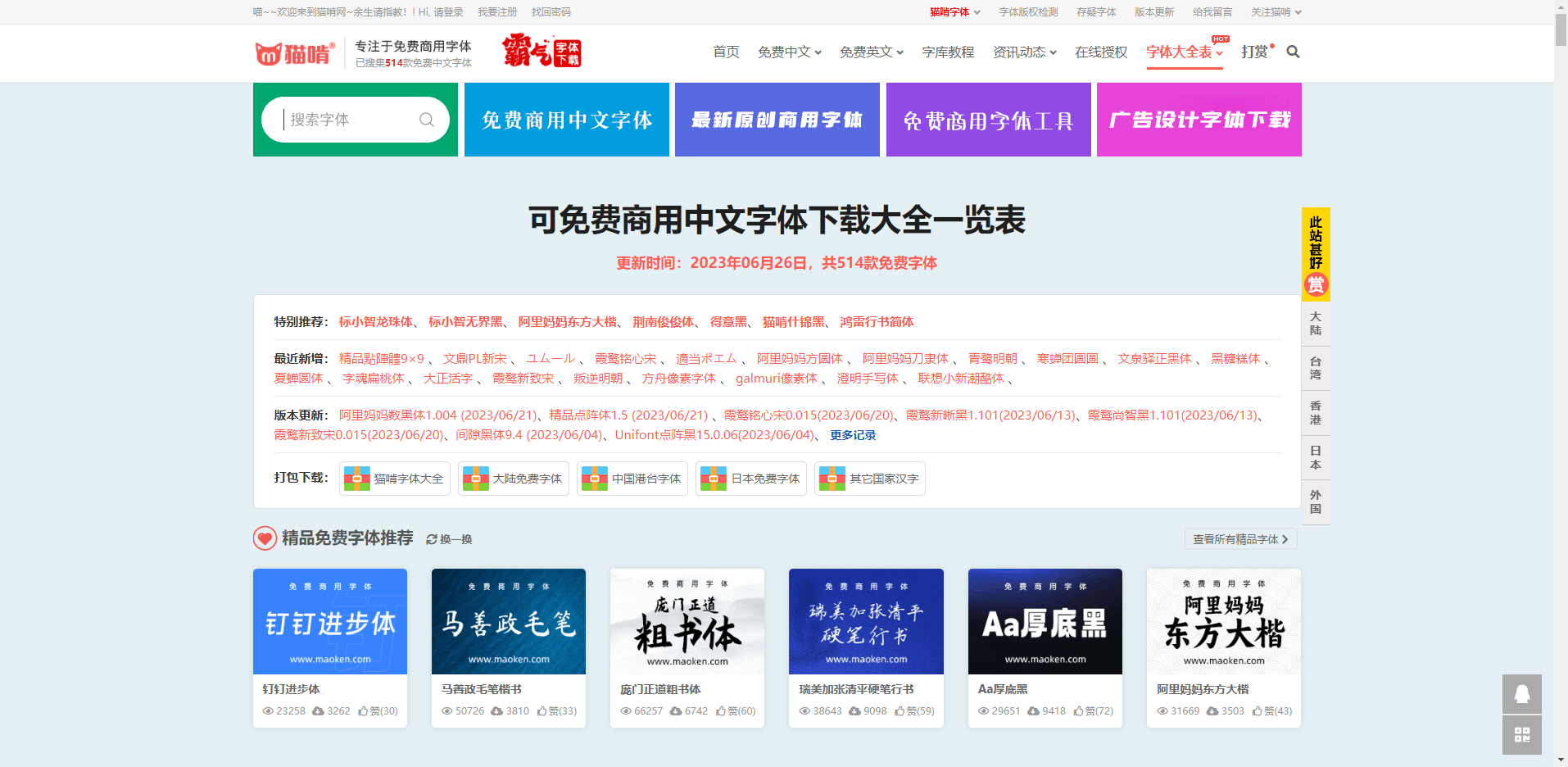Click the 猫啃字体大全 archive download icon
Image resolution: width=1568 pixels, height=767 pixels.
pyautogui.click(x=357, y=479)
